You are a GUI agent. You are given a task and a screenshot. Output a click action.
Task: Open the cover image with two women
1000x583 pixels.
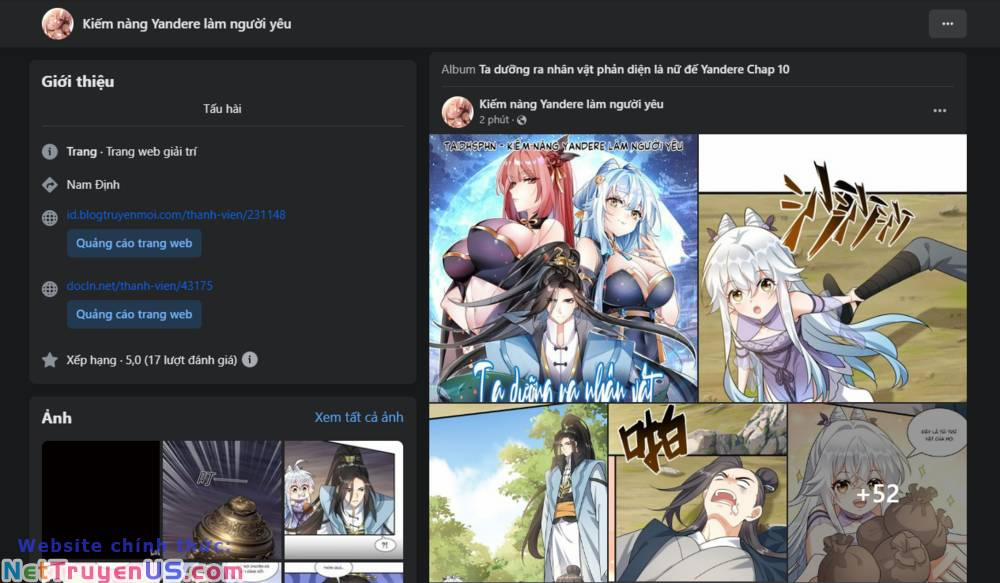click(x=563, y=268)
